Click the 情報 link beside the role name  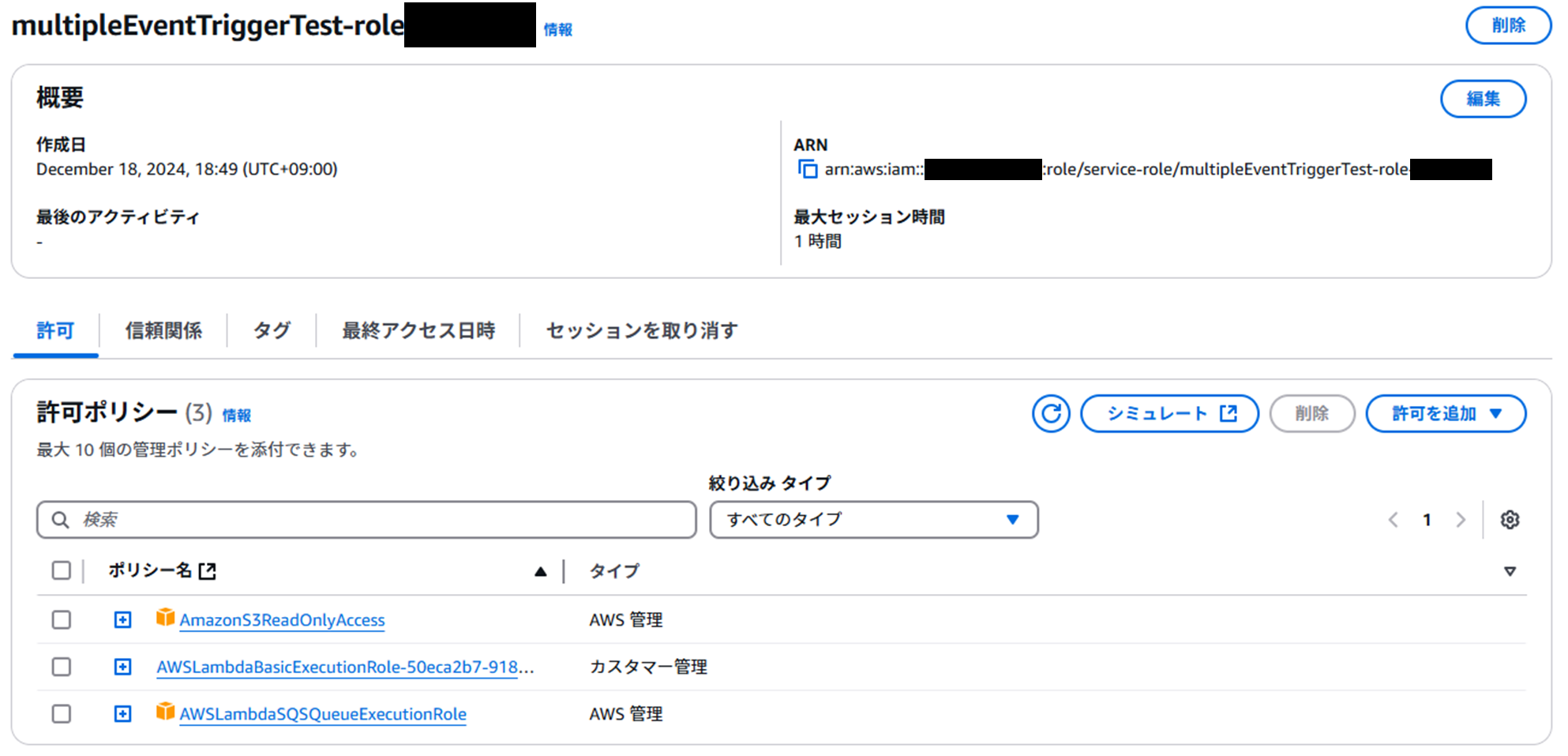tap(557, 29)
